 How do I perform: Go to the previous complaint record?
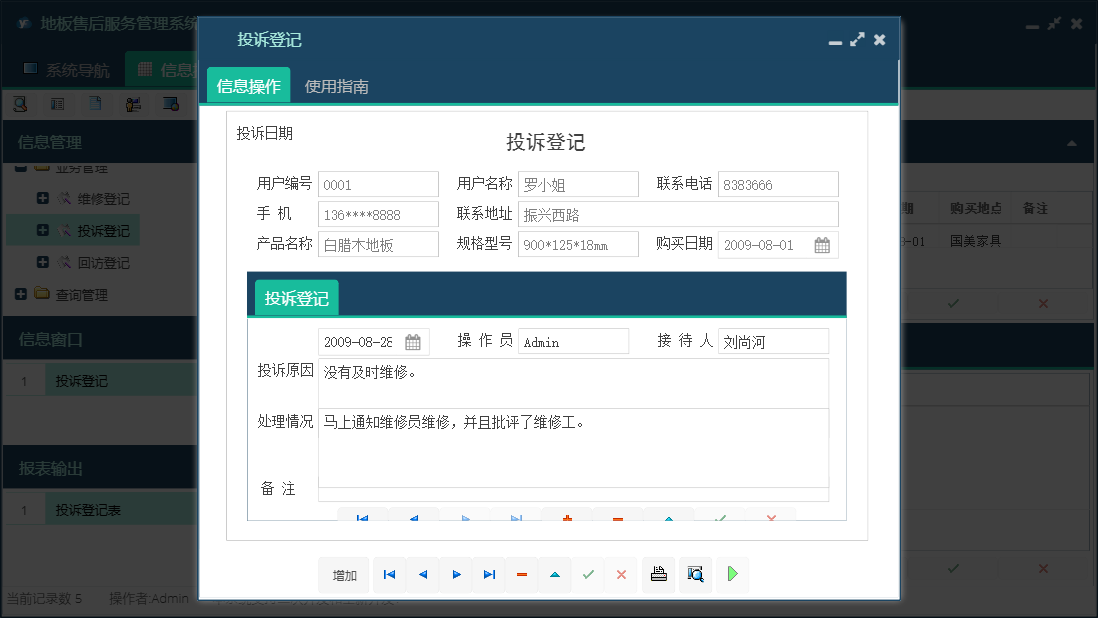tap(423, 575)
